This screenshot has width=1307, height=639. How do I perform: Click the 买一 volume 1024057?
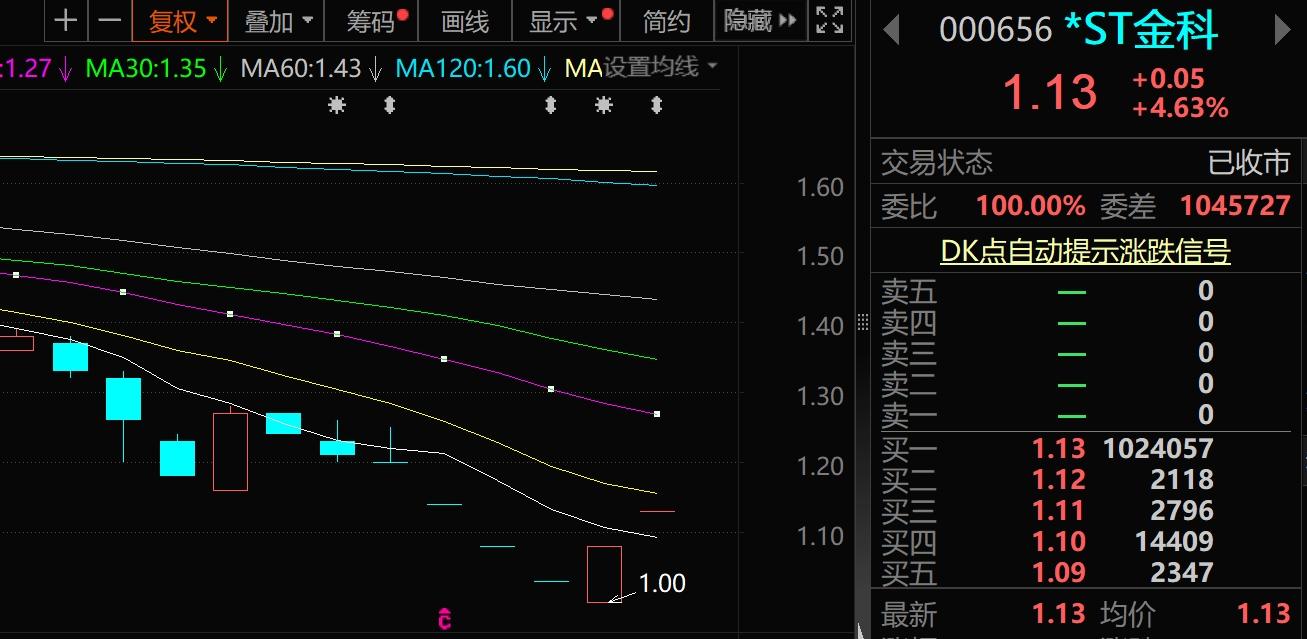[x=1158, y=448]
